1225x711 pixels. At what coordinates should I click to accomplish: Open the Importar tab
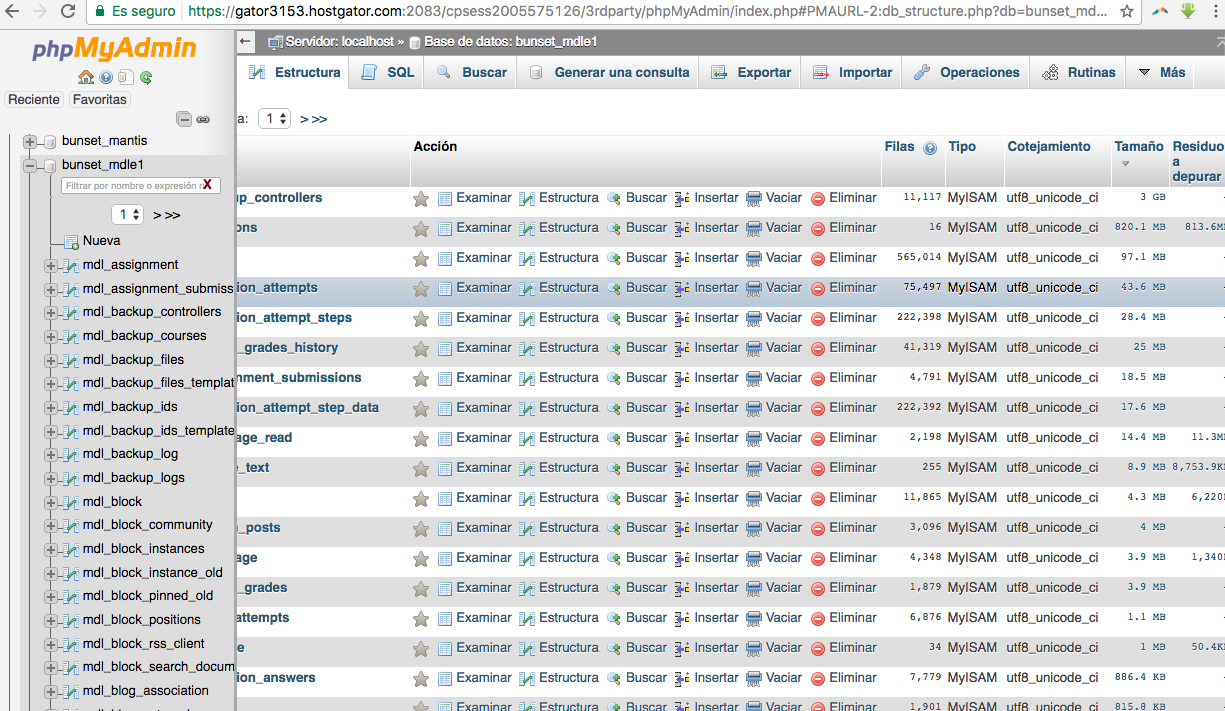pos(852,72)
